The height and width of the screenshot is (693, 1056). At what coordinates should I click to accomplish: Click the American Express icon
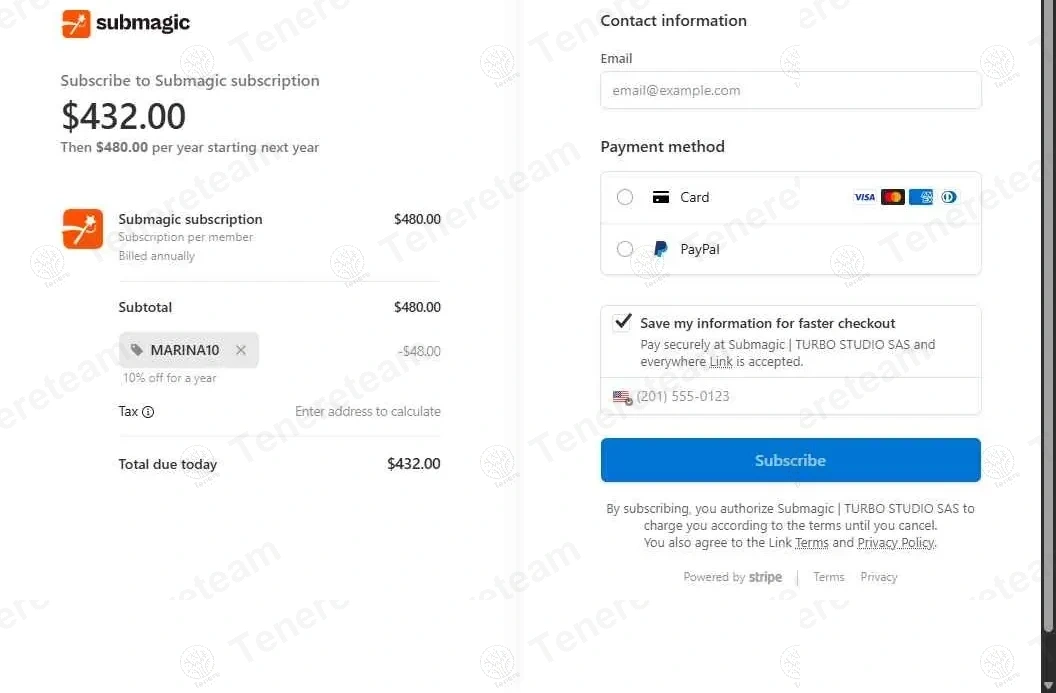click(921, 197)
